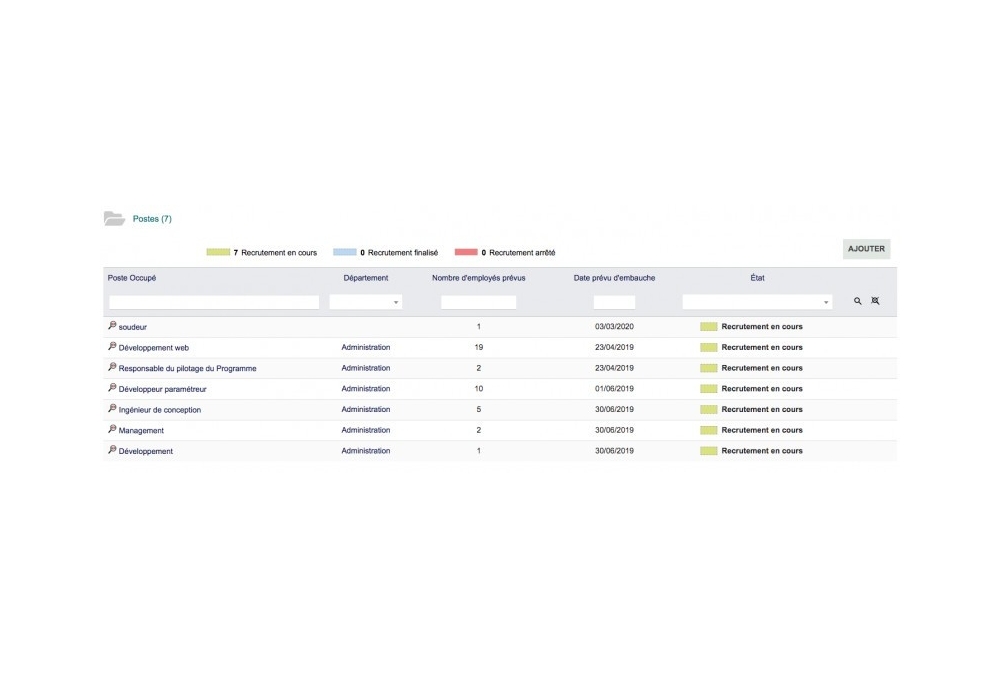The image size is (1000, 679).
Task: Click the key icon beside soudeur
Action: pyautogui.click(x=112, y=326)
